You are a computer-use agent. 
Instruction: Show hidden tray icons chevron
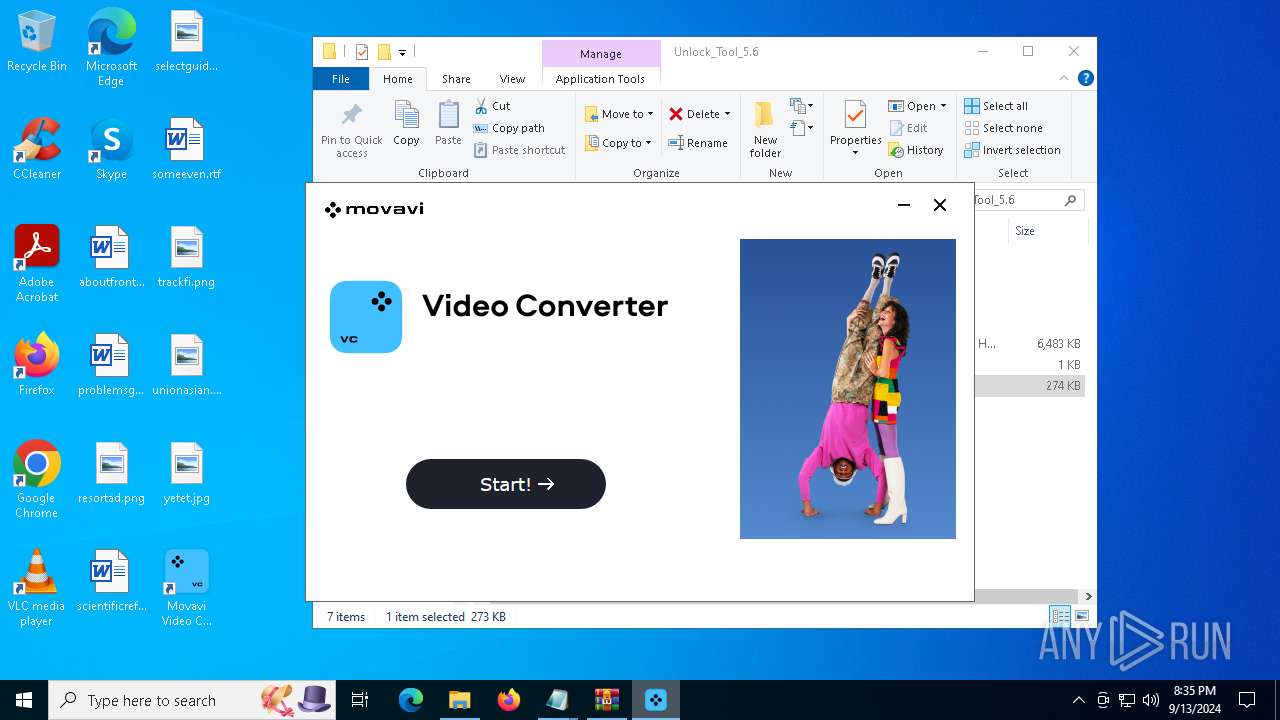1078,700
